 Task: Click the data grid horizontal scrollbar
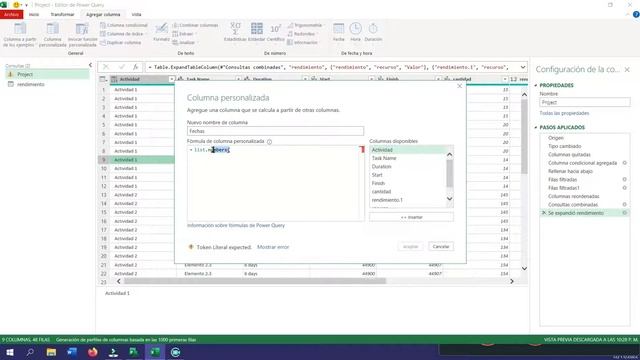[255, 281]
